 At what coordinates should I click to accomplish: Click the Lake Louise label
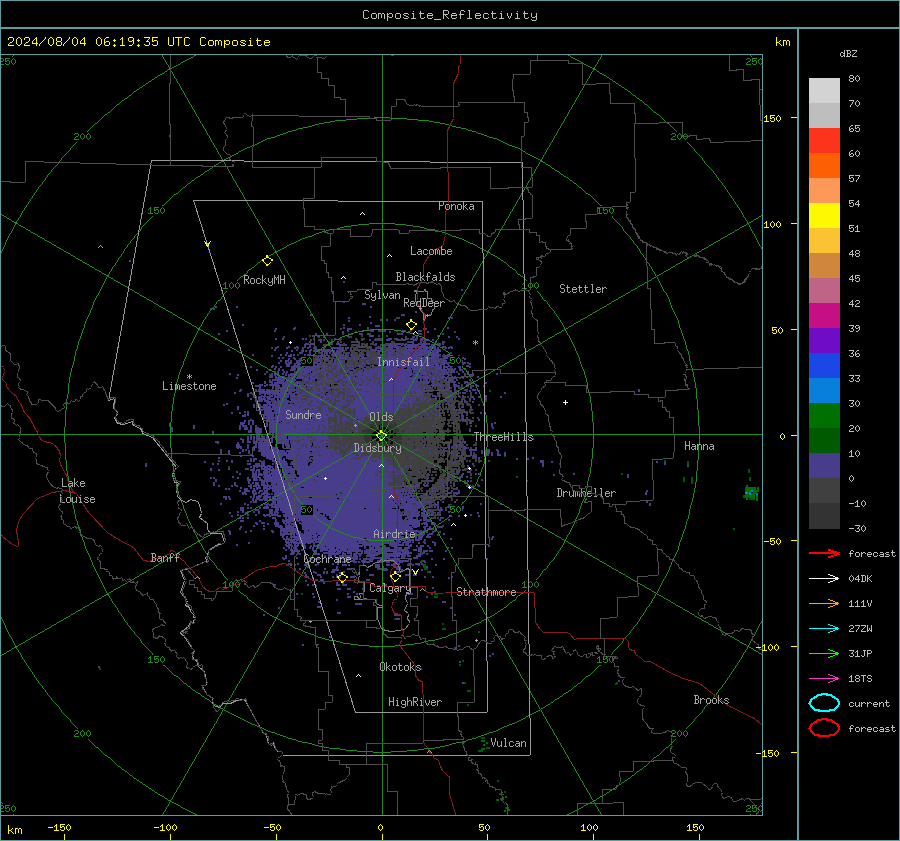coord(77,491)
